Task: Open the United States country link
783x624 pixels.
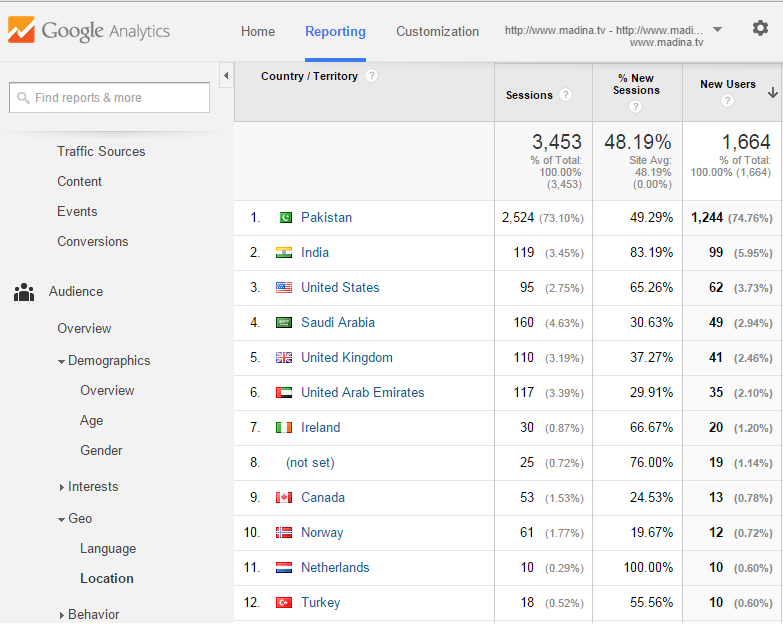Action: pyautogui.click(x=340, y=288)
